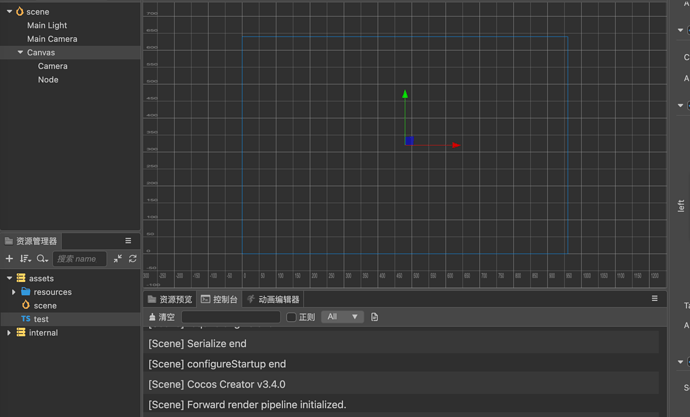Collapse the Canvas node arrow
Viewport: 690px width, 417px height.
pyautogui.click(x=20, y=52)
